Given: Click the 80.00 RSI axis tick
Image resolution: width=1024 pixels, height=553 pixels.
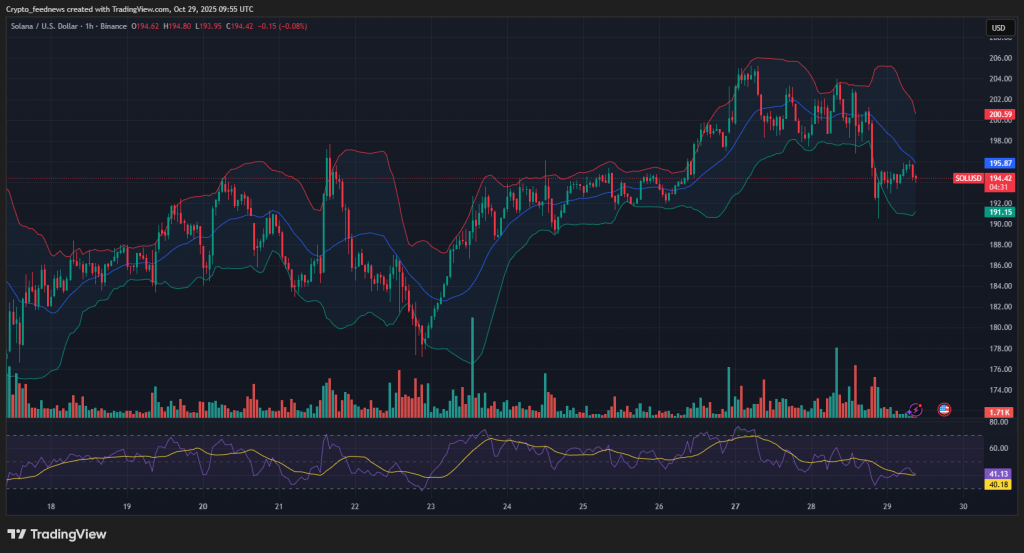Looking at the screenshot, I should (x=999, y=422).
